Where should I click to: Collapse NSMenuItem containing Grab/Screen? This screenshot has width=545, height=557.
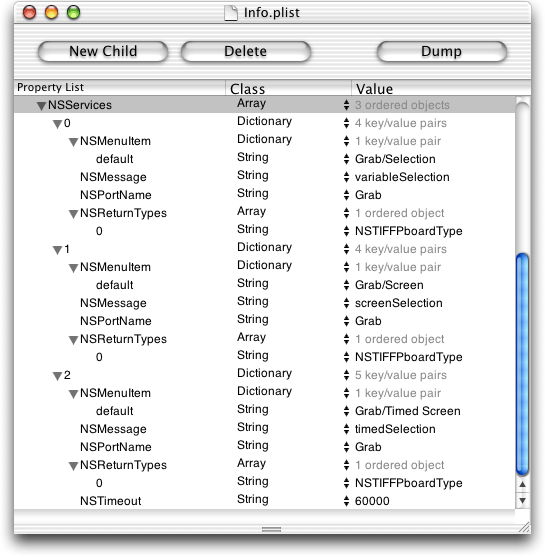73,268
